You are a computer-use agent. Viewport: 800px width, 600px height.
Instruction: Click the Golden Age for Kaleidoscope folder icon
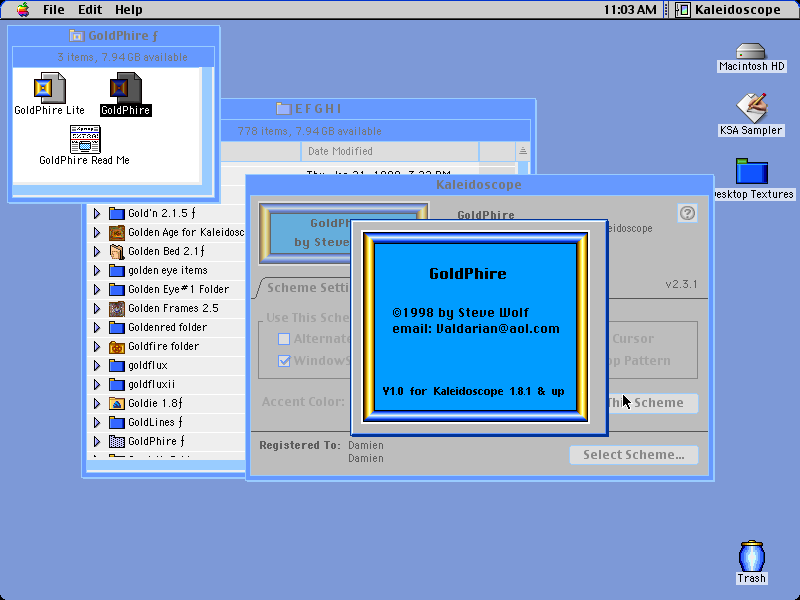pyautogui.click(x=117, y=233)
